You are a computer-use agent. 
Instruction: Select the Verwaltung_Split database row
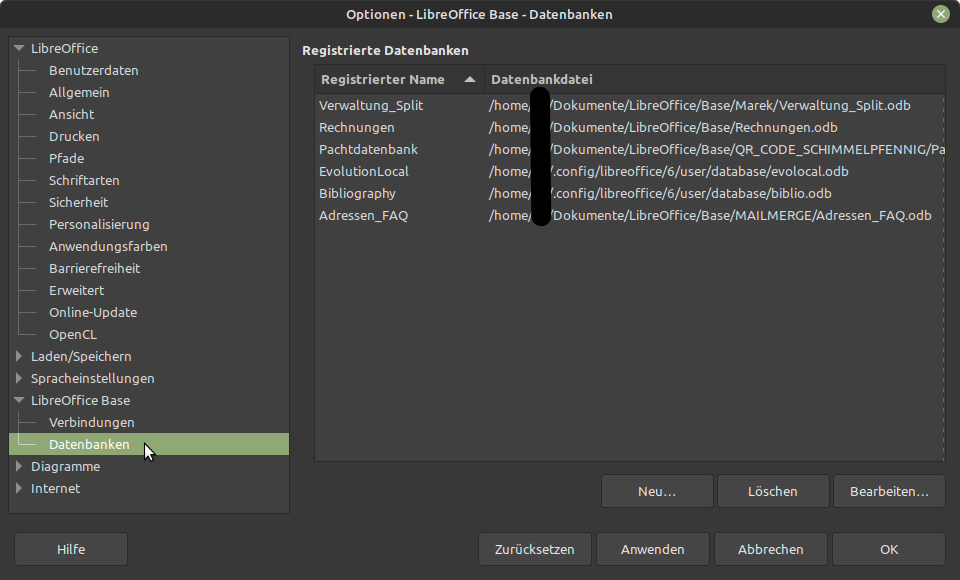(x=629, y=105)
